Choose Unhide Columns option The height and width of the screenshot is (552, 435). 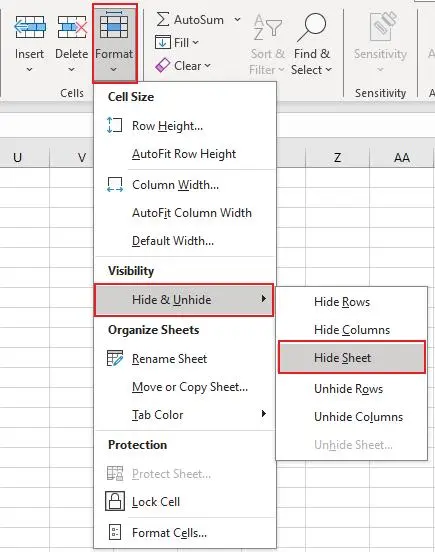358,417
